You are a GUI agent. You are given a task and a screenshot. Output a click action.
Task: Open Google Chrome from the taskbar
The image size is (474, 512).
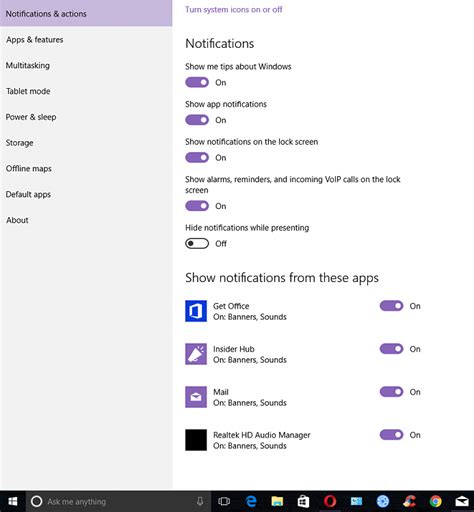[x=435, y=501]
